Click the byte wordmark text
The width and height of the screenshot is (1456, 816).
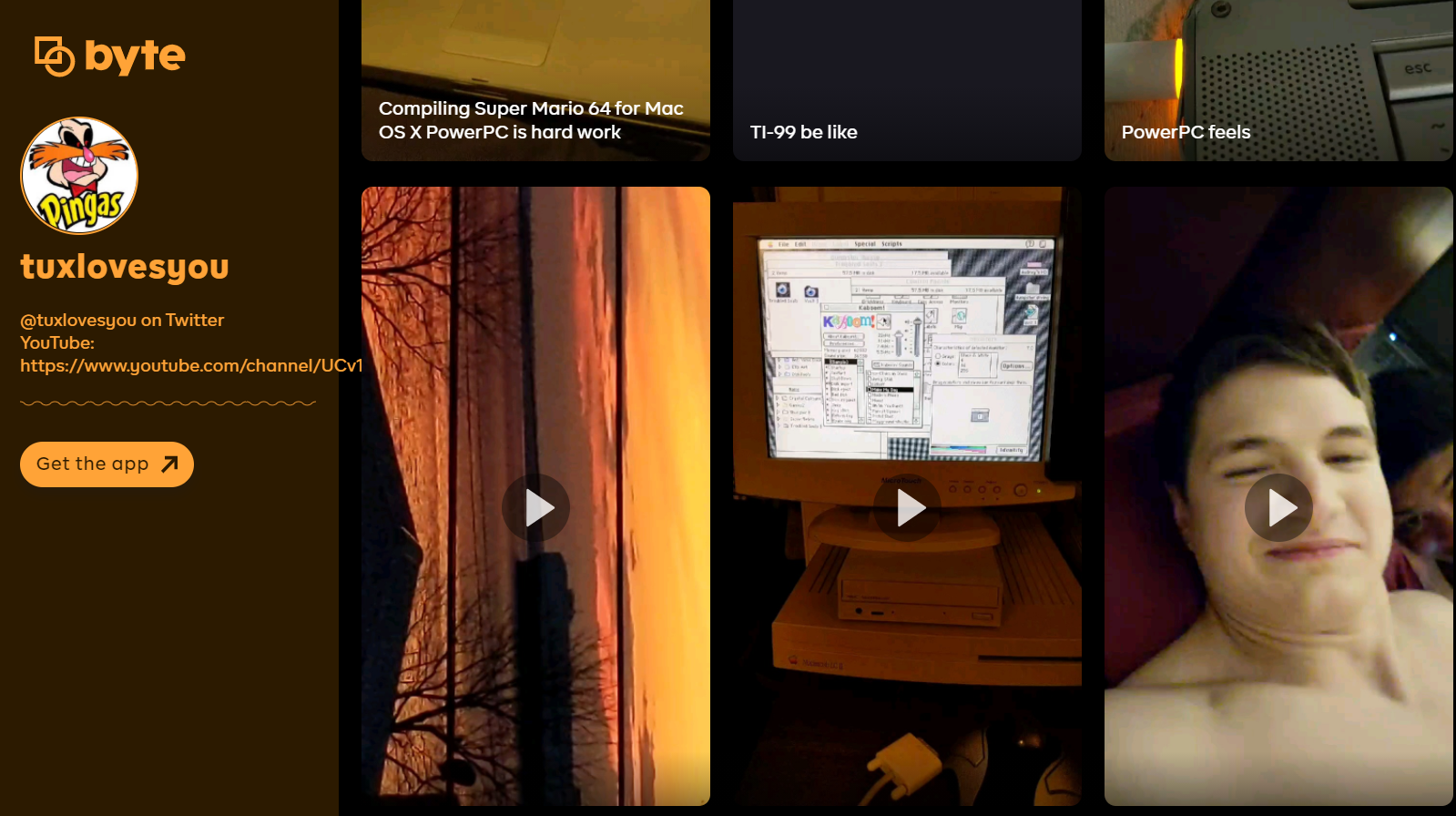(135, 56)
